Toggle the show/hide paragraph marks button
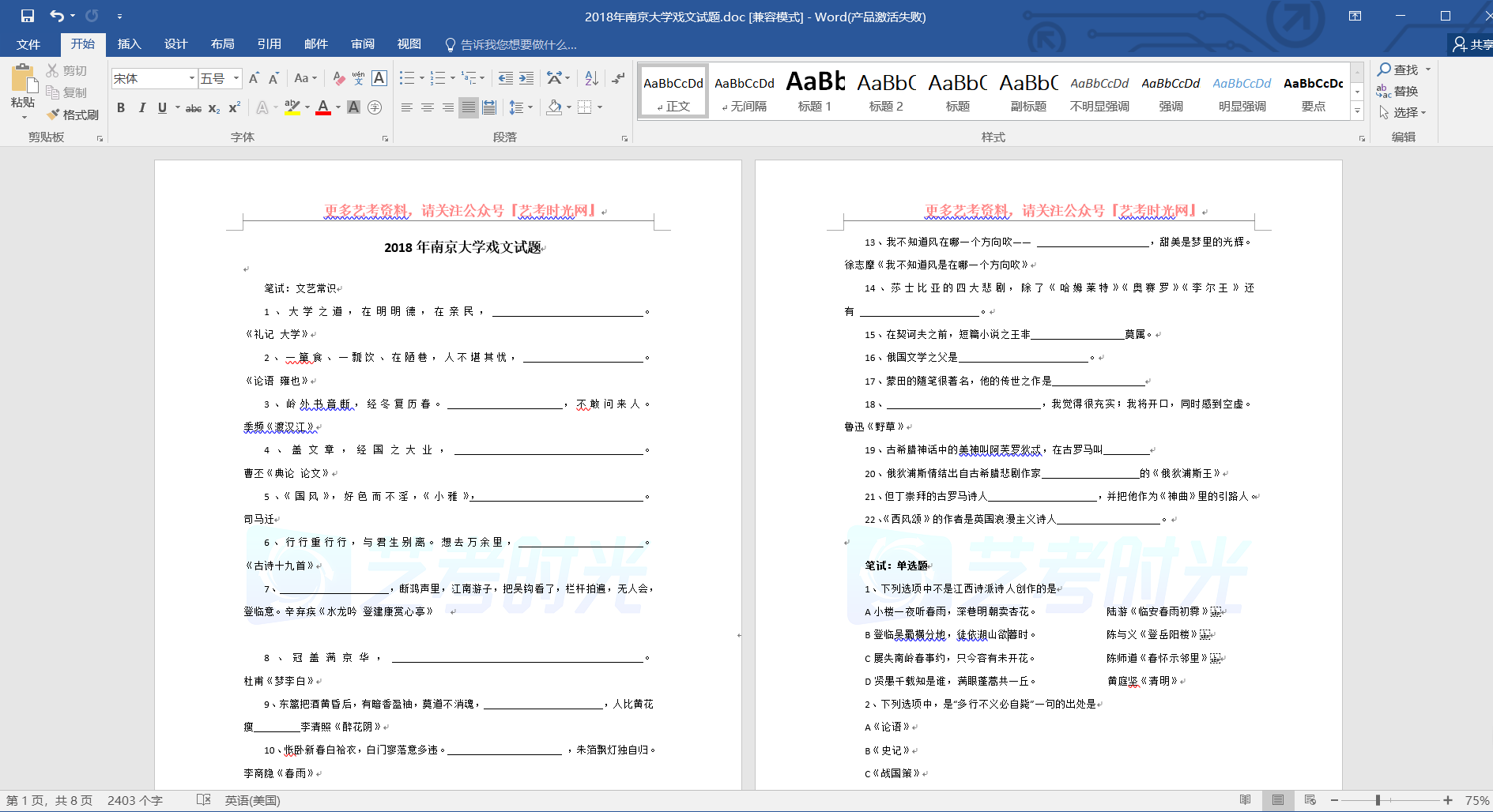 618,78
